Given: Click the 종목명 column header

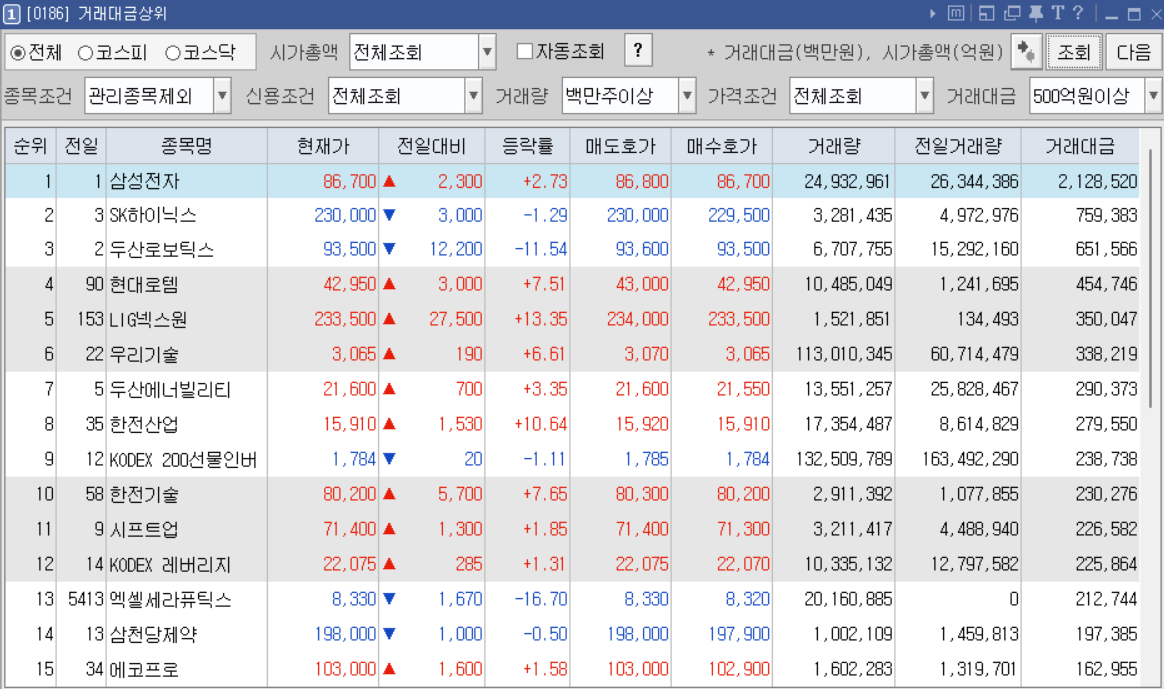Looking at the screenshot, I should point(186,146).
